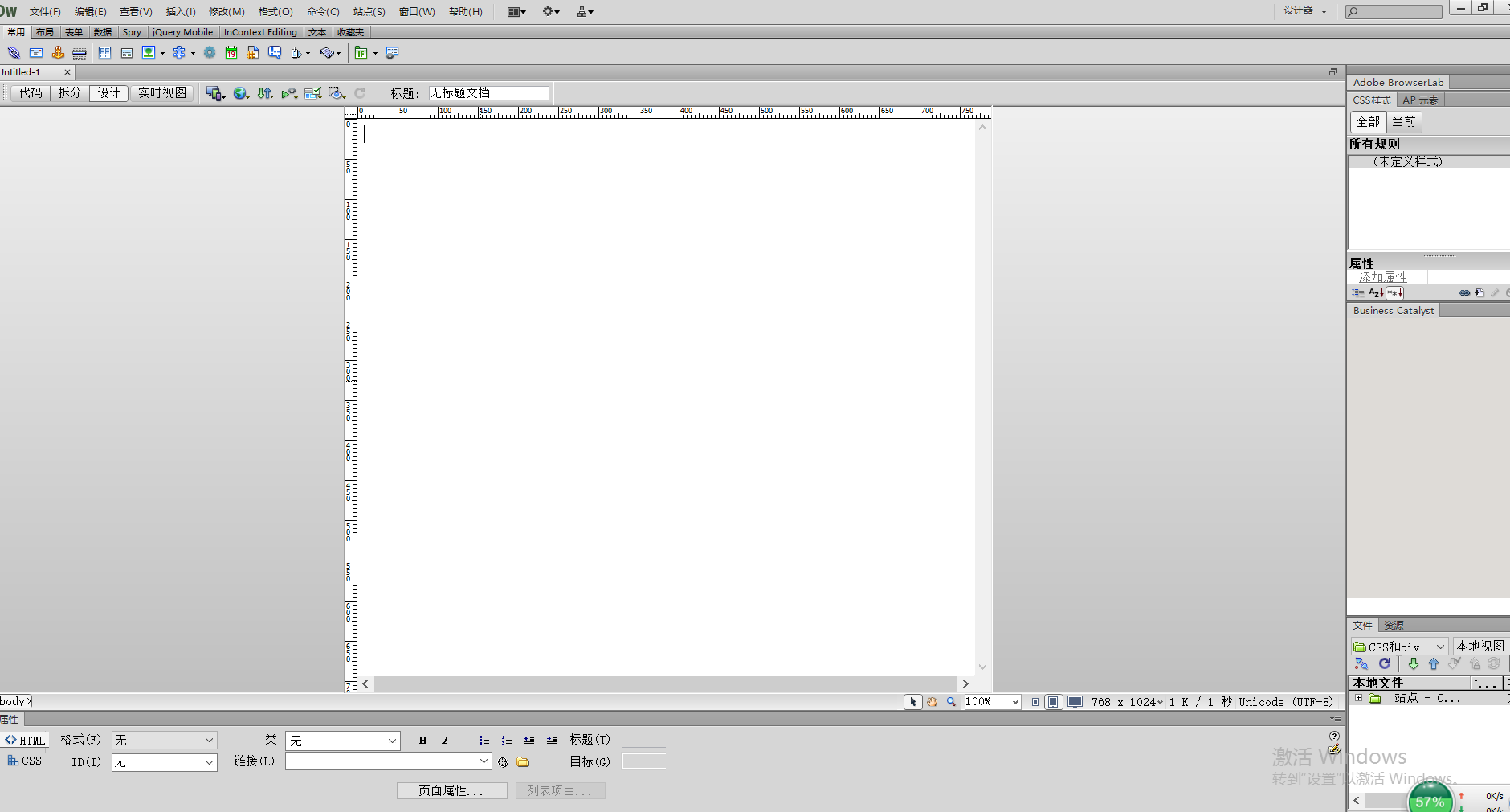Choose the pointer Select tool

pyautogui.click(x=912, y=702)
